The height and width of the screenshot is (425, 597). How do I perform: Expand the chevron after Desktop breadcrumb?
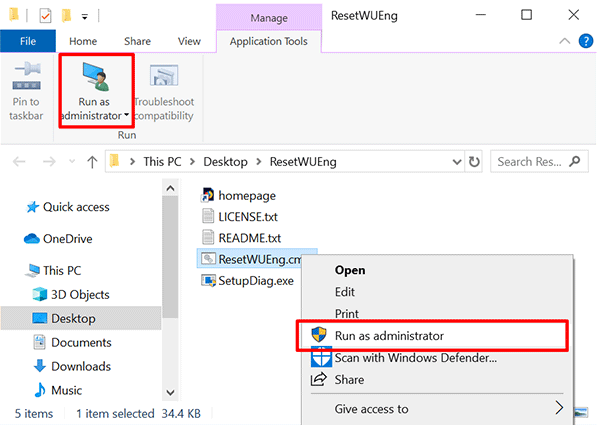(259, 162)
